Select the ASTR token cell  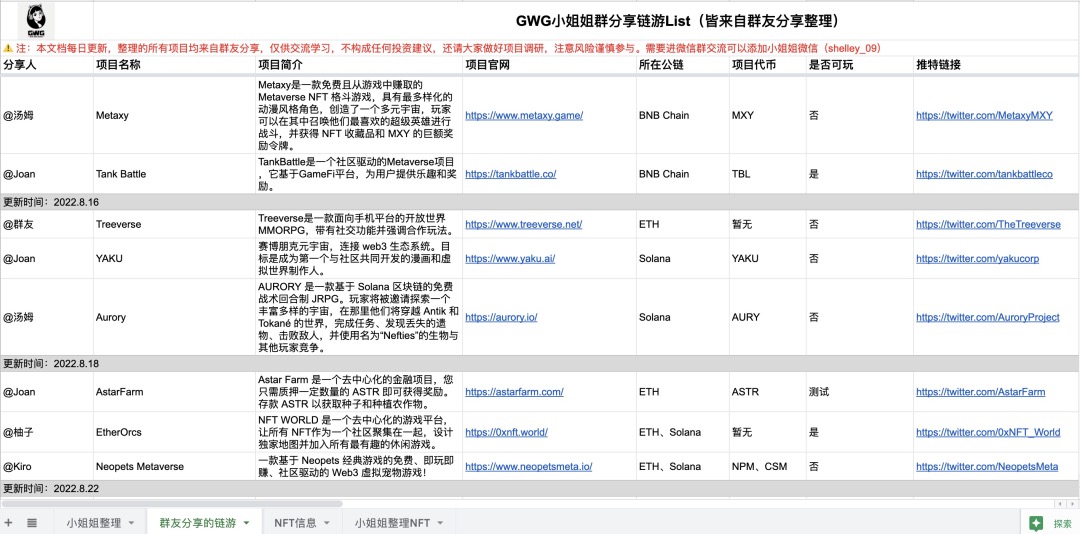pyautogui.click(x=767, y=392)
